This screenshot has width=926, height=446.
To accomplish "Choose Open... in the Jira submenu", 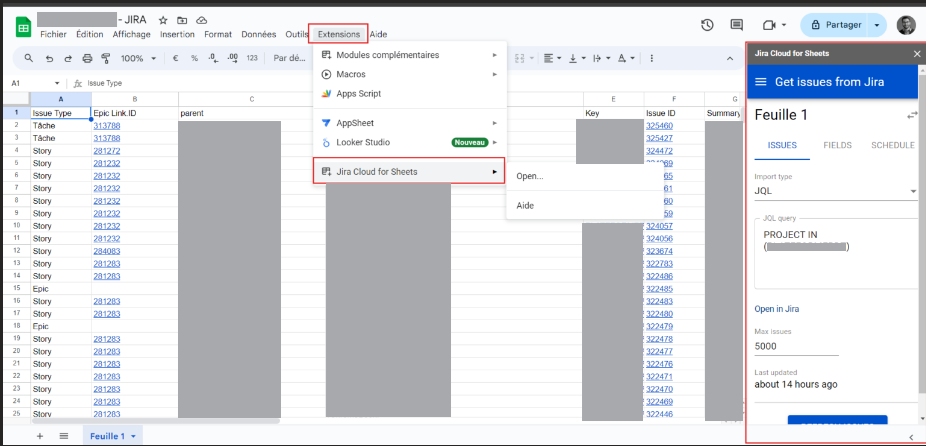I will 584,176.
